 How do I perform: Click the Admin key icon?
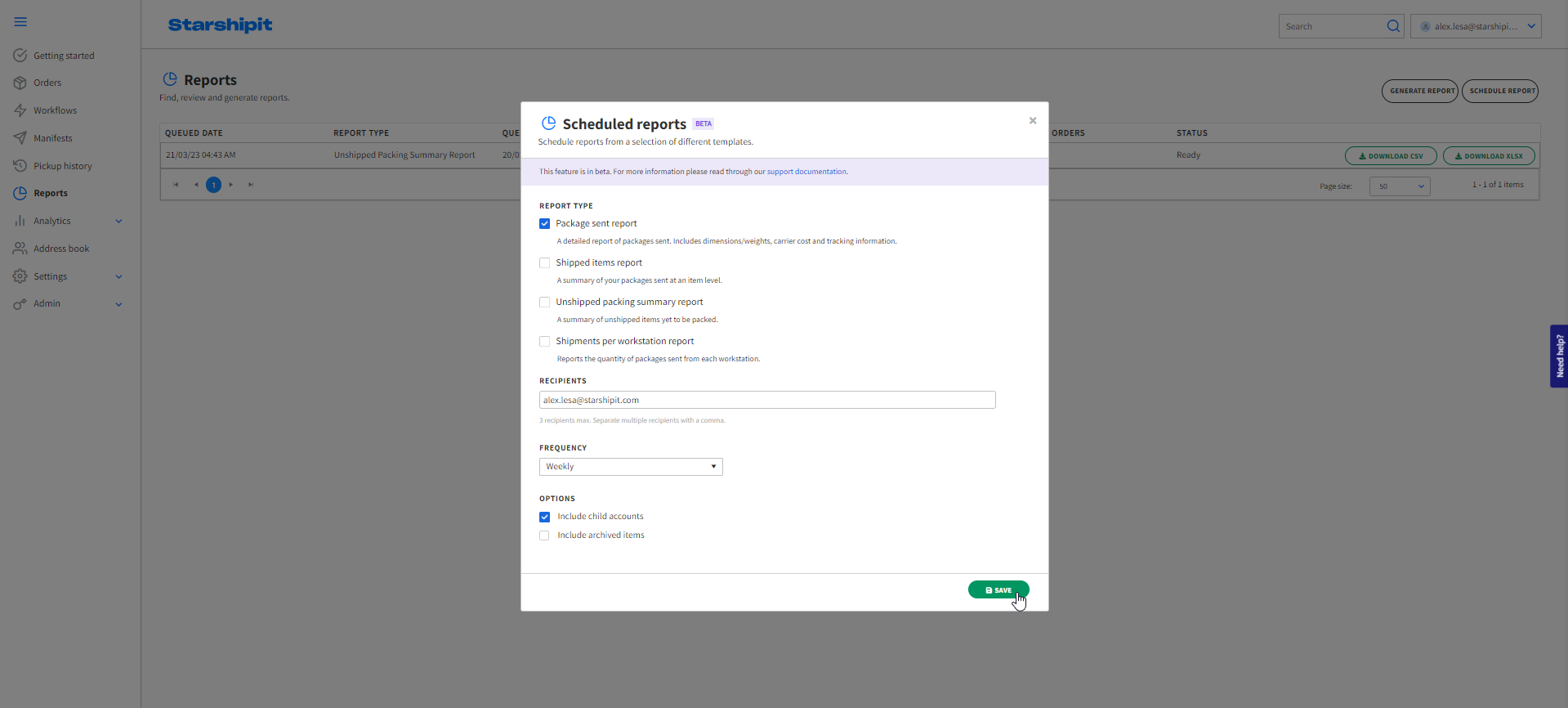[20, 304]
